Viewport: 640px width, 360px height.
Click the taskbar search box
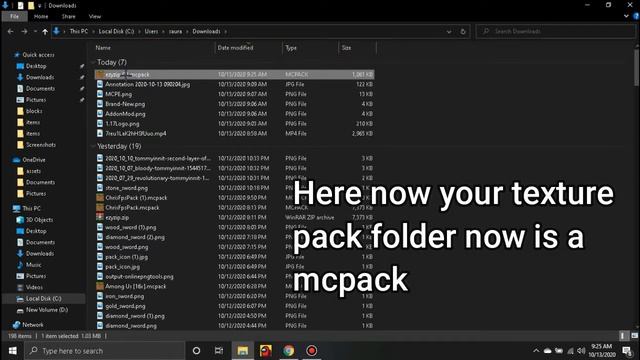pos(105,351)
